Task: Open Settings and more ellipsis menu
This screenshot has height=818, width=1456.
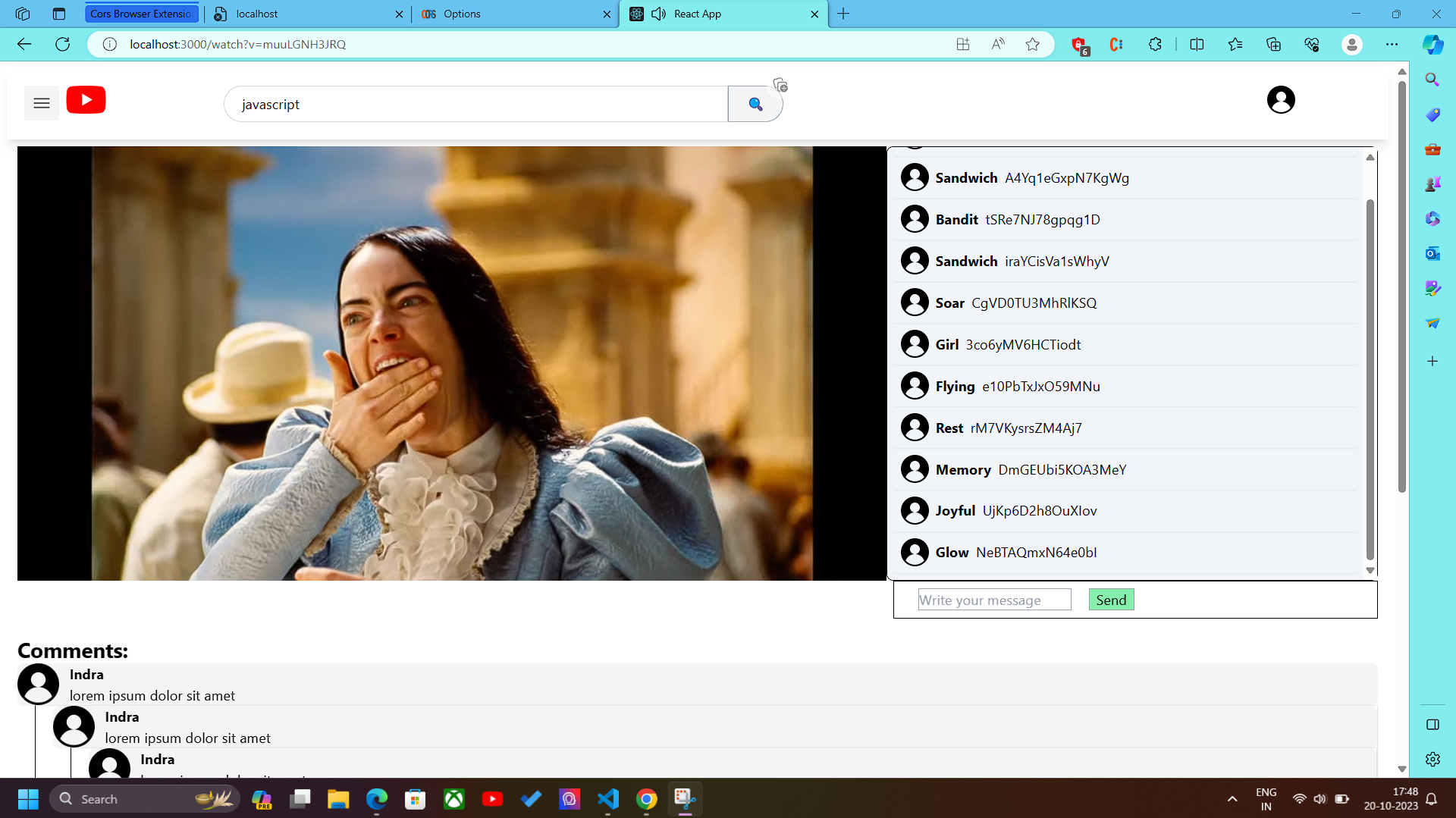Action: click(x=1392, y=44)
